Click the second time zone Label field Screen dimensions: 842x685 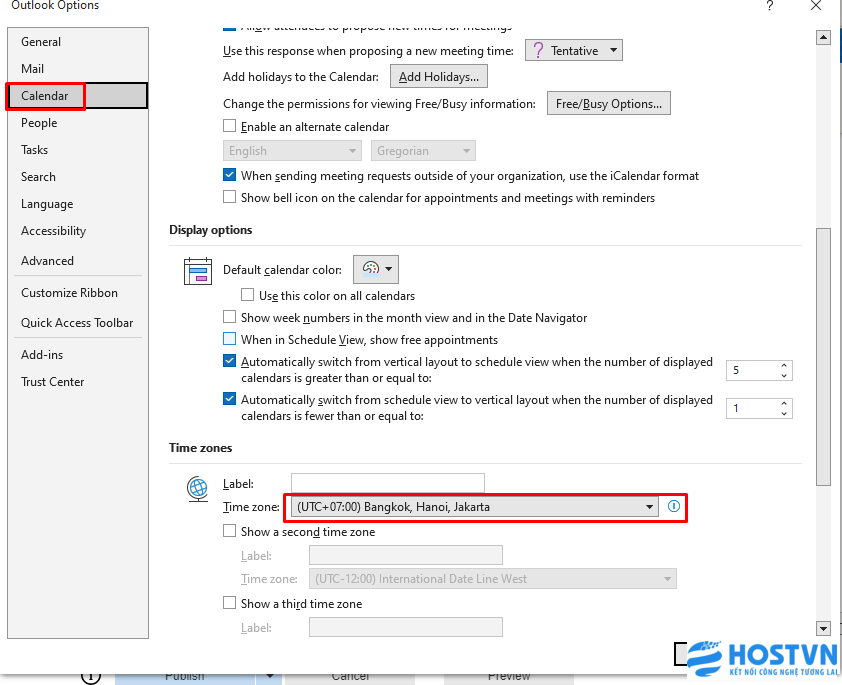405,555
